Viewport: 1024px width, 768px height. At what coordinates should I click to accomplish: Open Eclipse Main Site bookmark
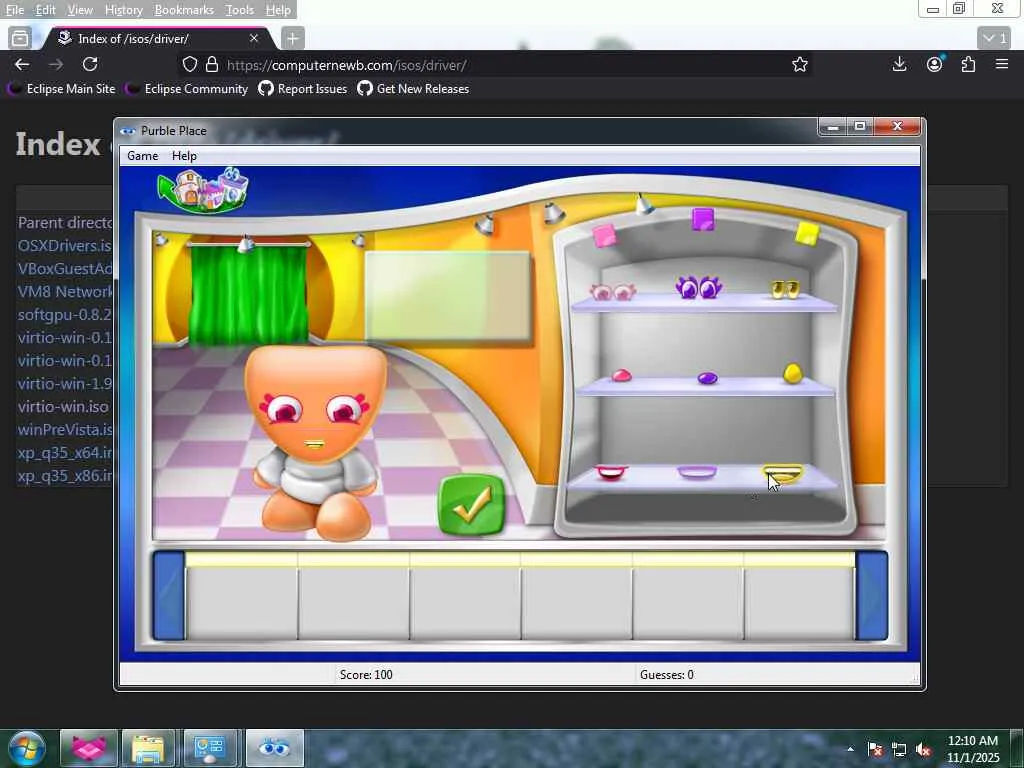[x=62, y=89]
